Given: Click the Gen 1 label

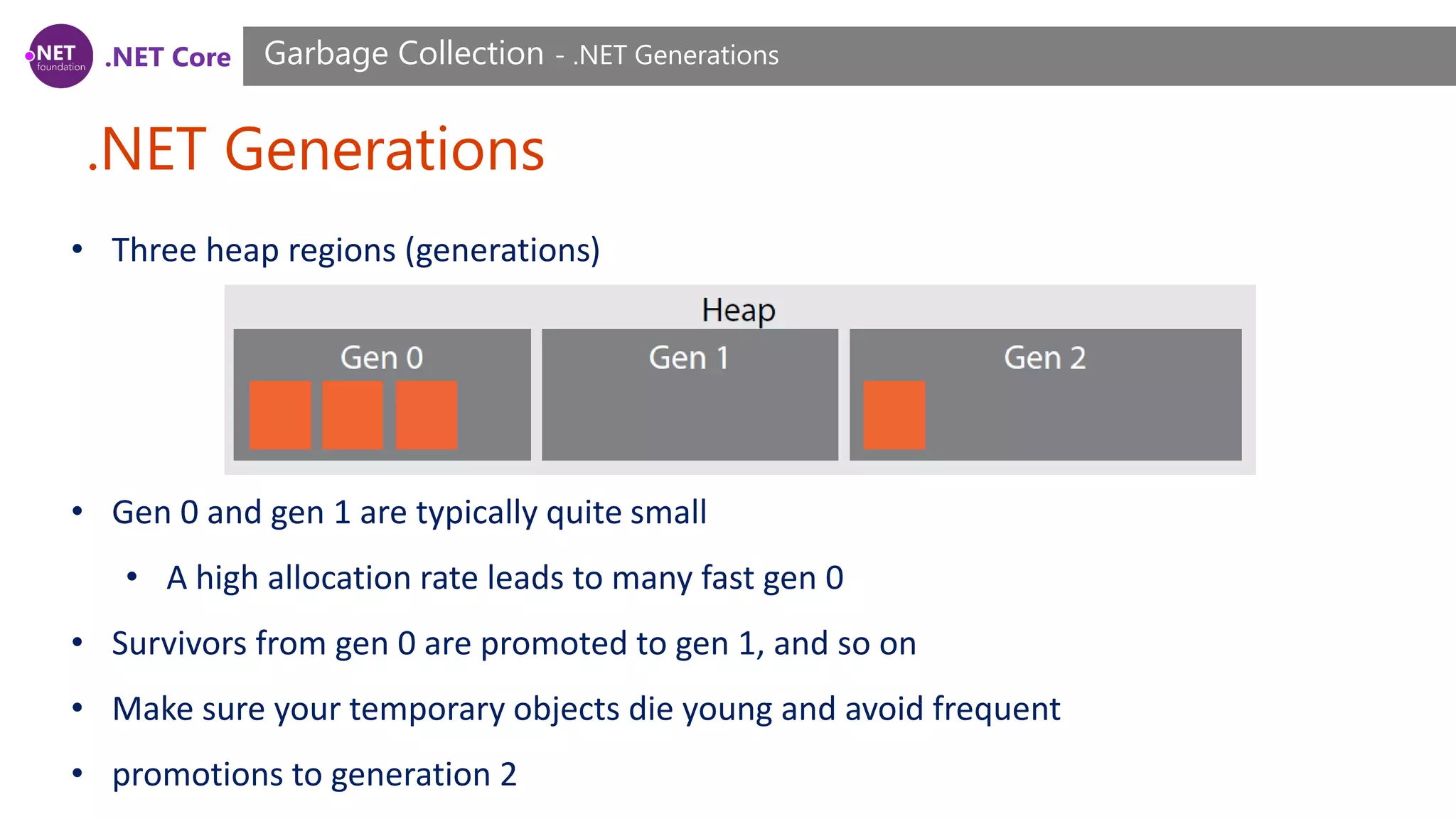Looking at the screenshot, I should [x=689, y=358].
